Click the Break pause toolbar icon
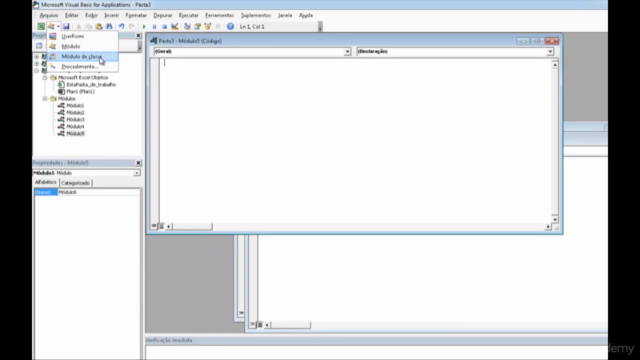The image size is (640, 360). click(x=154, y=27)
